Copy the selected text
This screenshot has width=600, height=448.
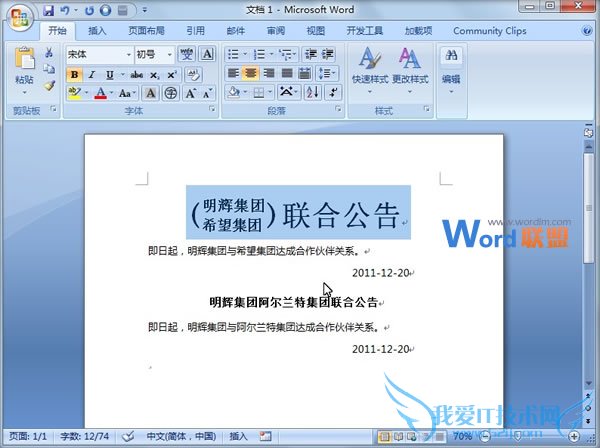[x=49, y=69]
